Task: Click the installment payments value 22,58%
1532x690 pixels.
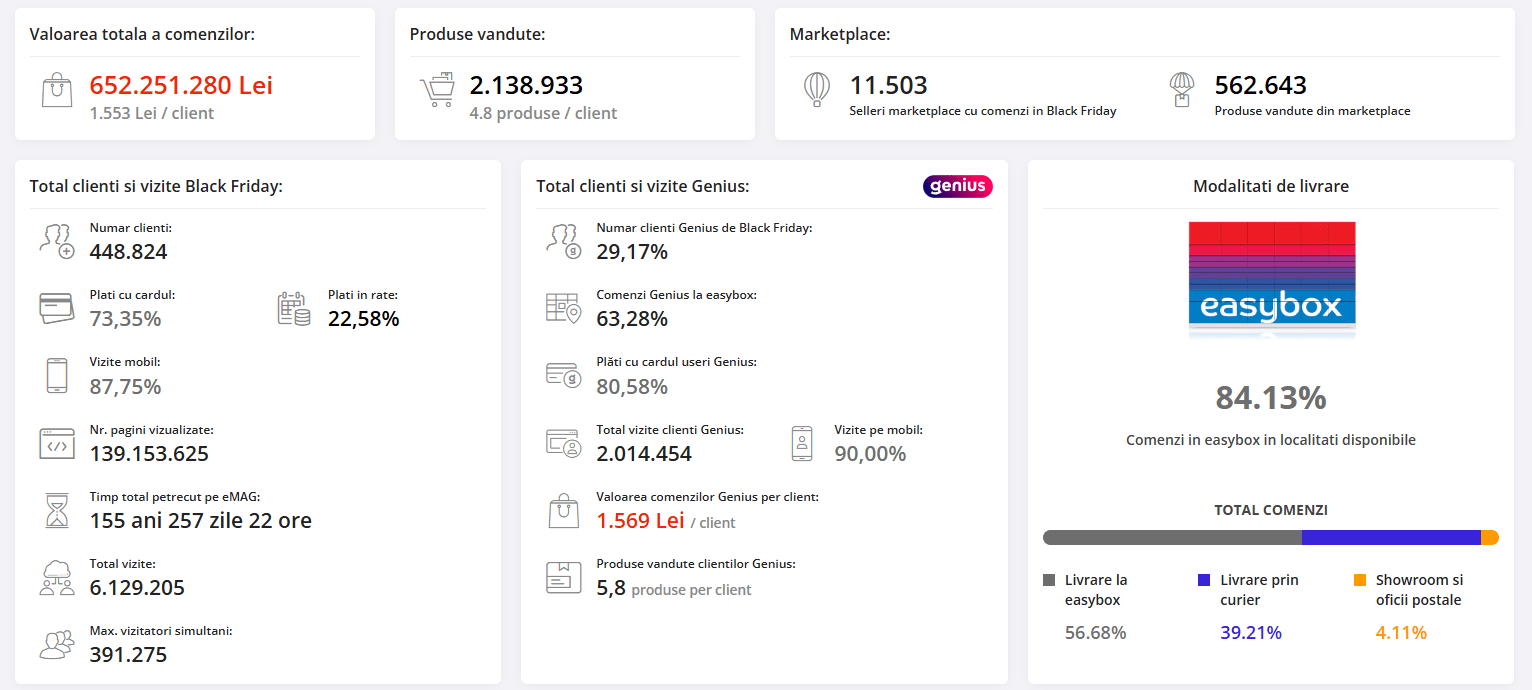Action: [364, 319]
